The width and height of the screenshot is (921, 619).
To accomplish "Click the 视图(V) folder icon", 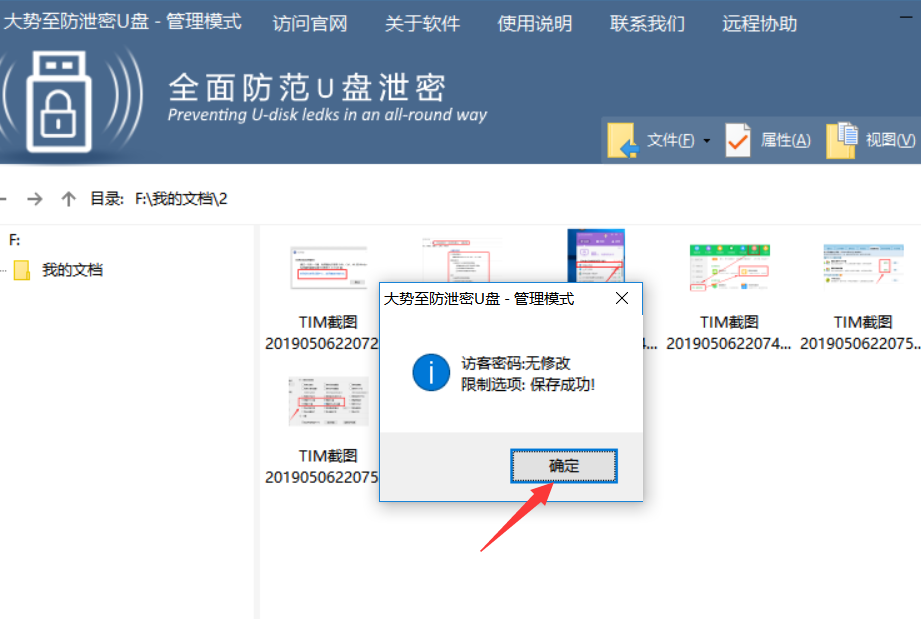I will (x=842, y=140).
